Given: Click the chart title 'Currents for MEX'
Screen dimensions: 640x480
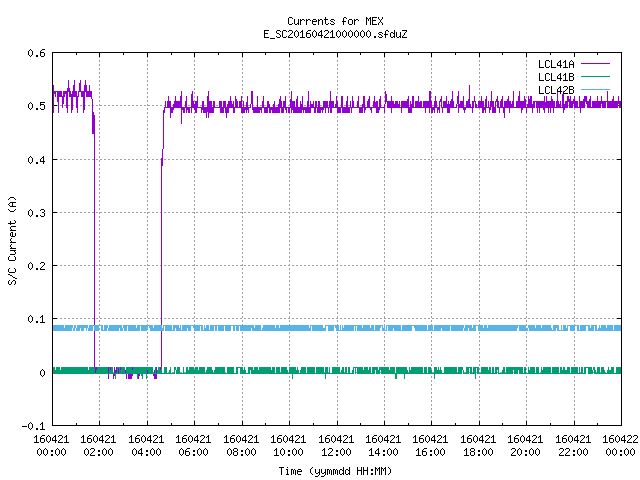Looking at the screenshot, I should tap(335, 21).
